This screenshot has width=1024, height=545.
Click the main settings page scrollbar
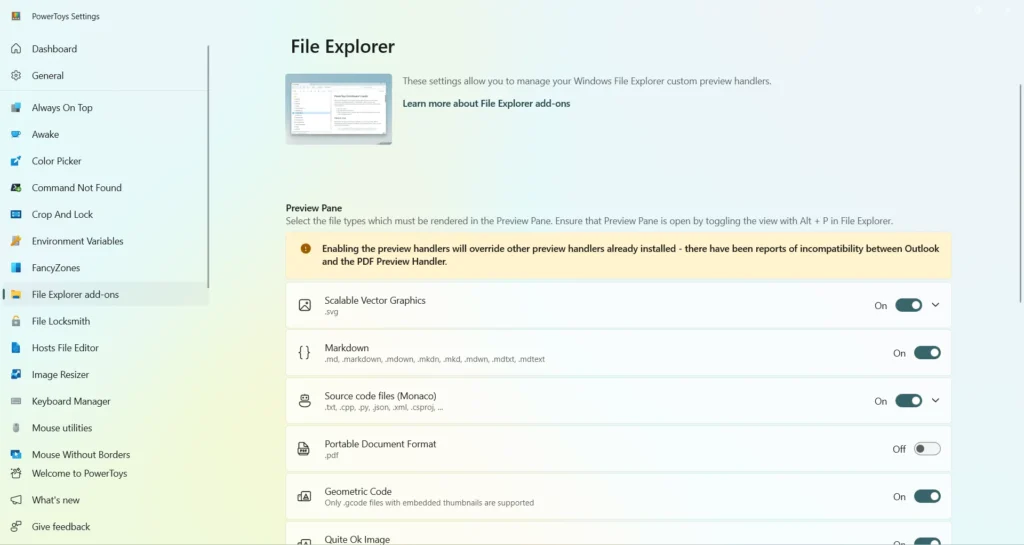click(1020, 193)
